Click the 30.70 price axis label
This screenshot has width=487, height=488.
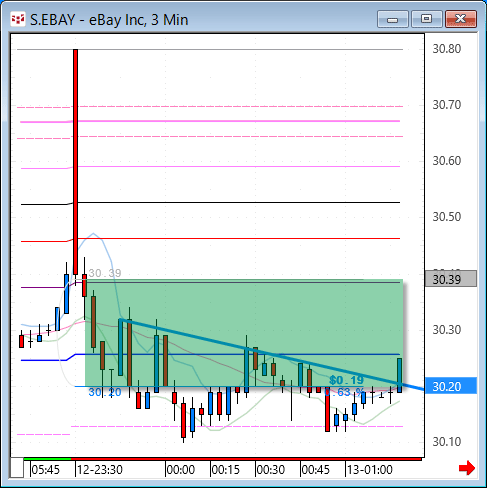(447, 105)
